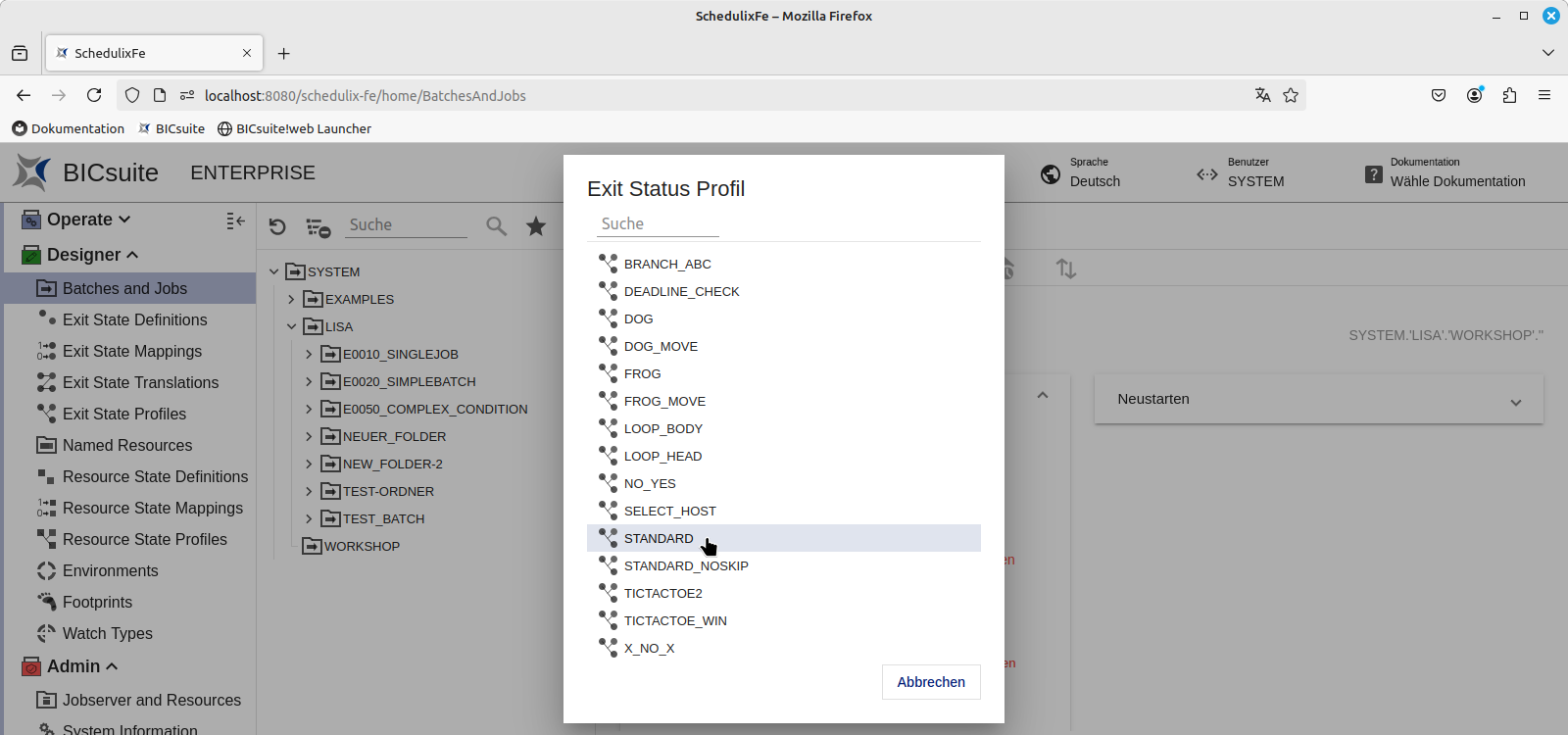Click the collapse-all tree icon
Viewport: 1568px width, 735px height.
pyautogui.click(x=318, y=227)
